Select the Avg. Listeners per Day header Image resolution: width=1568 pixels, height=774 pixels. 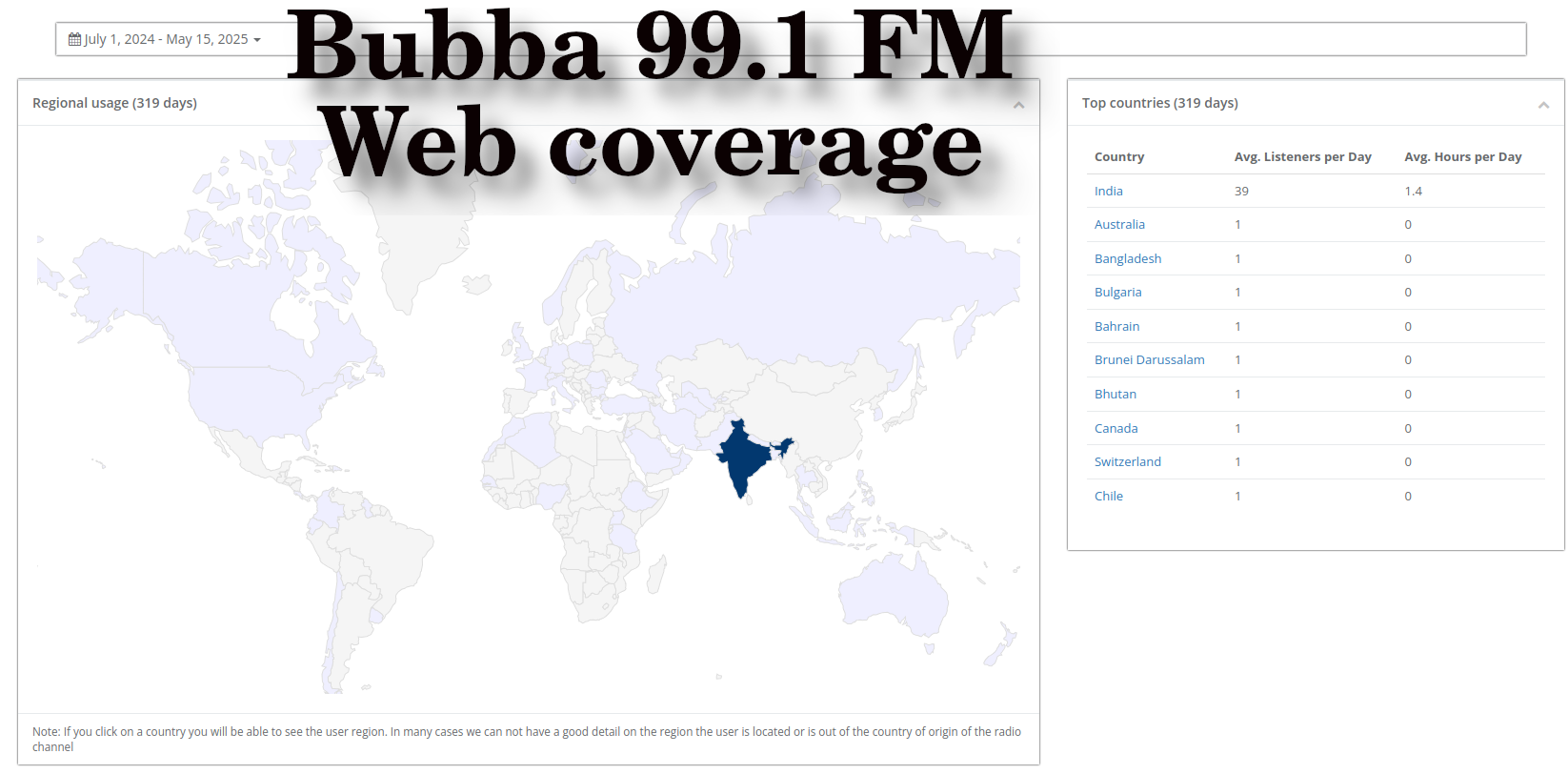pyautogui.click(x=1302, y=157)
